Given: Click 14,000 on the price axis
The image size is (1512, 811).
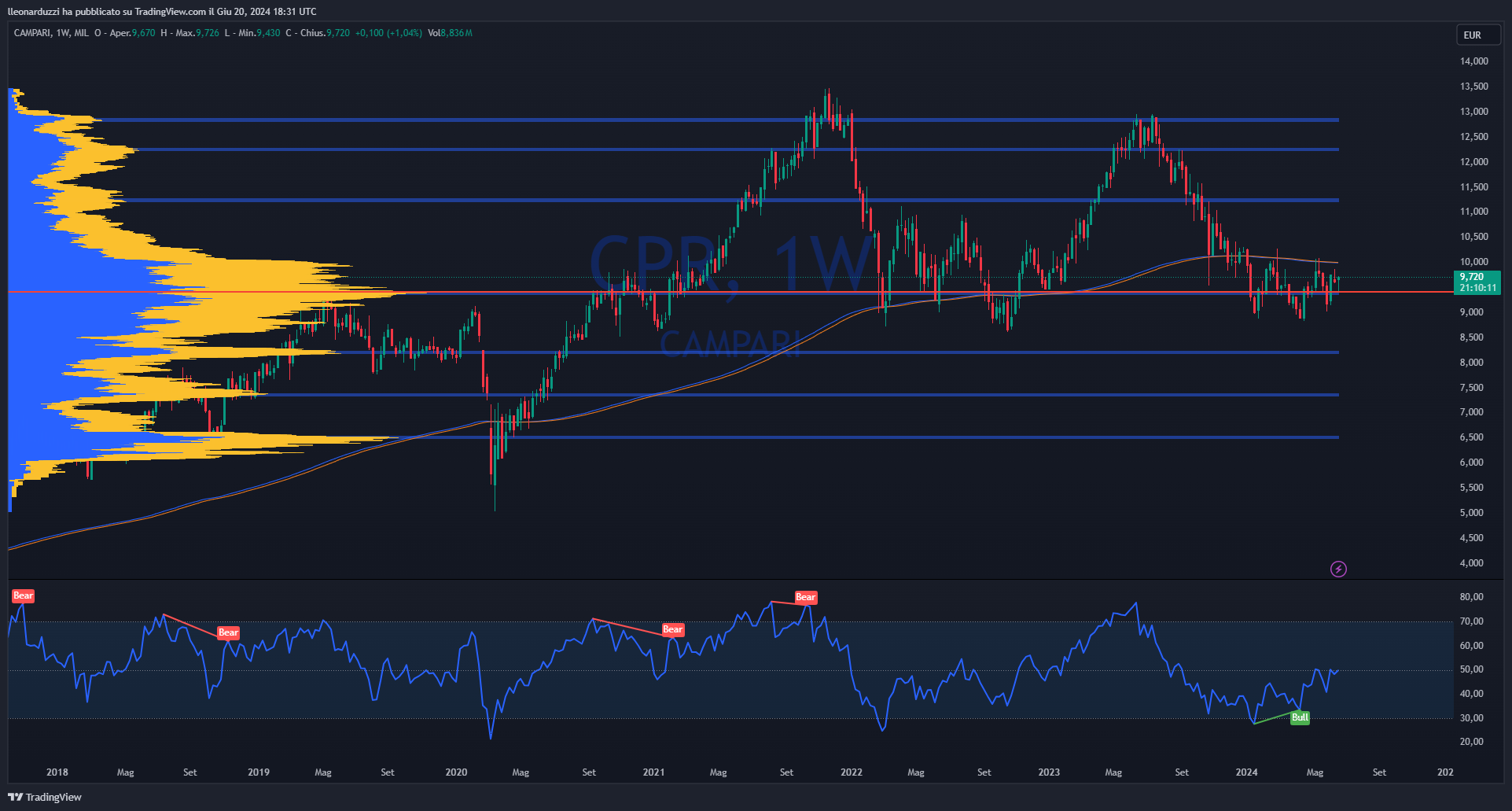Looking at the screenshot, I should (x=1474, y=61).
